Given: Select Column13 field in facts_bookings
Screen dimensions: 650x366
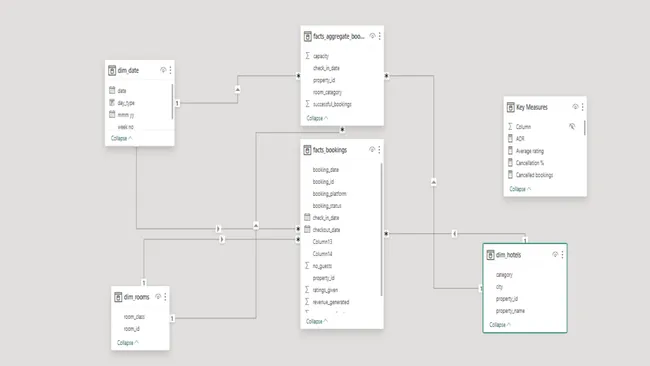Looking at the screenshot, I should coord(323,242).
